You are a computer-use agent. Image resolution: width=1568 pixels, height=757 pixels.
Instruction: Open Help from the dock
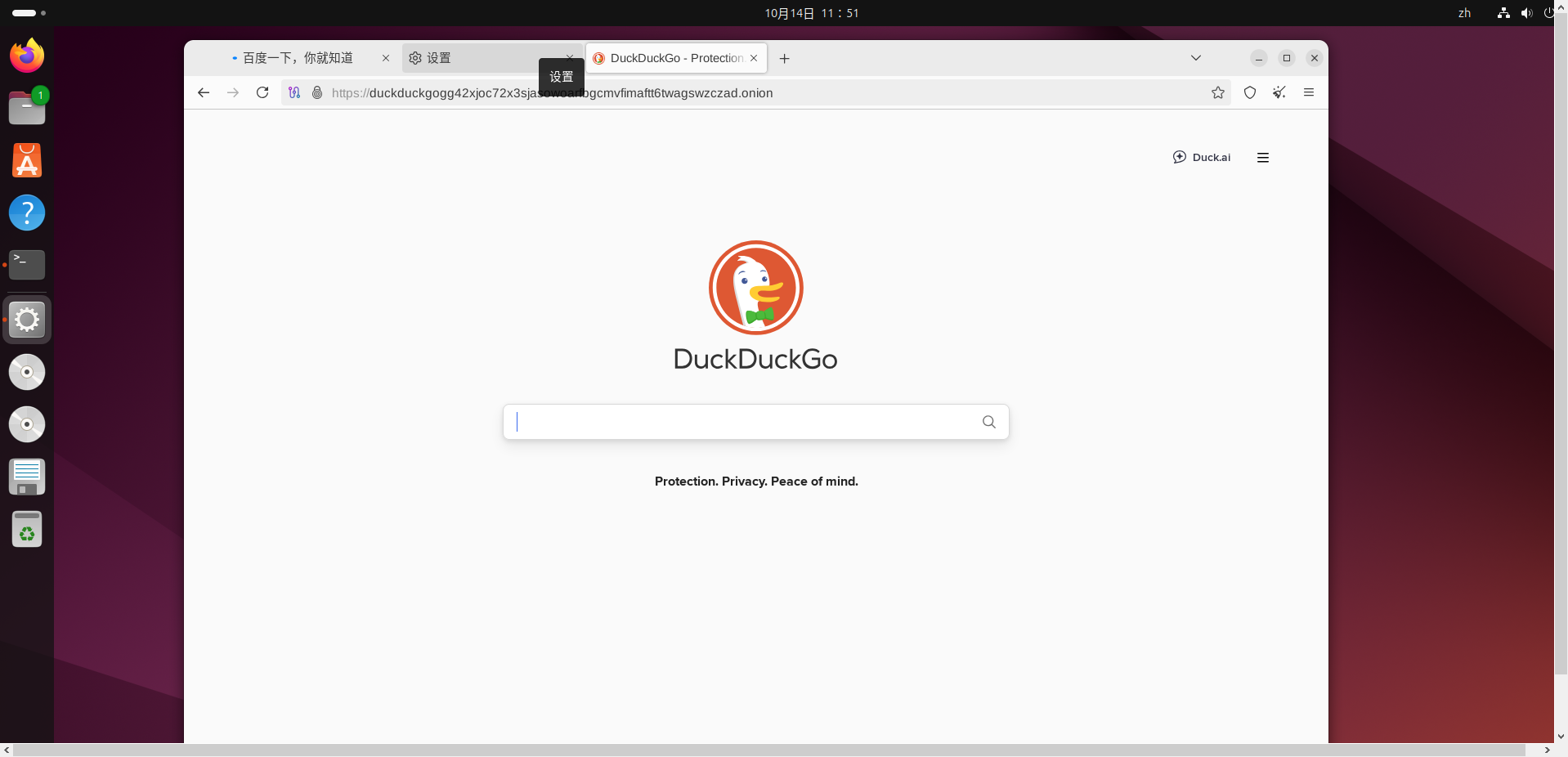[x=27, y=213]
